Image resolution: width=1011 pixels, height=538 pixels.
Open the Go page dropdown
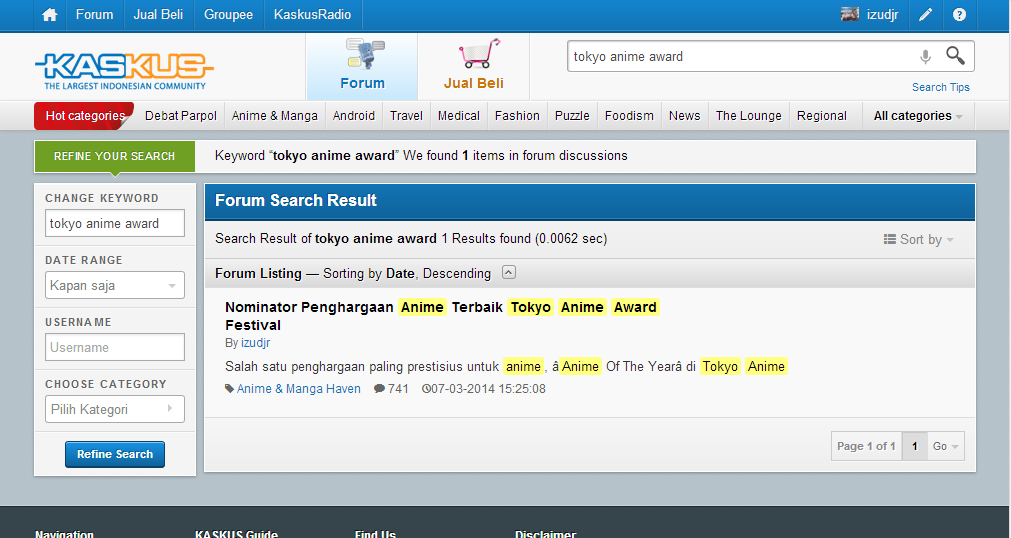click(x=945, y=446)
